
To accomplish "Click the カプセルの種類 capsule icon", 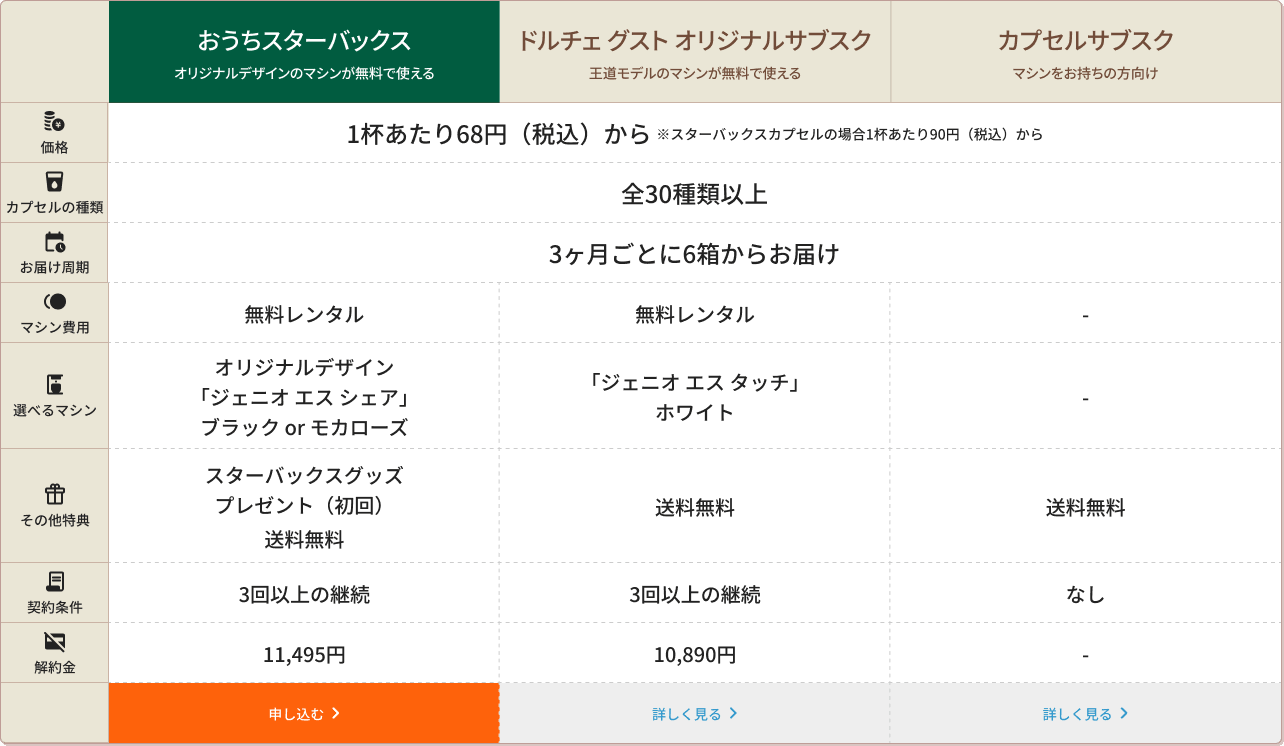I will [x=54, y=182].
